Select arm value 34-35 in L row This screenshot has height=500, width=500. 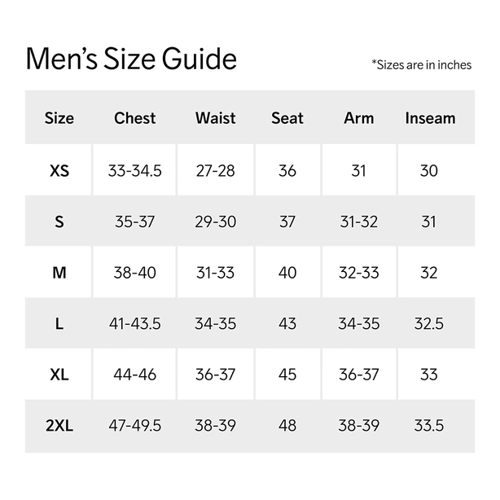click(x=359, y=324)
